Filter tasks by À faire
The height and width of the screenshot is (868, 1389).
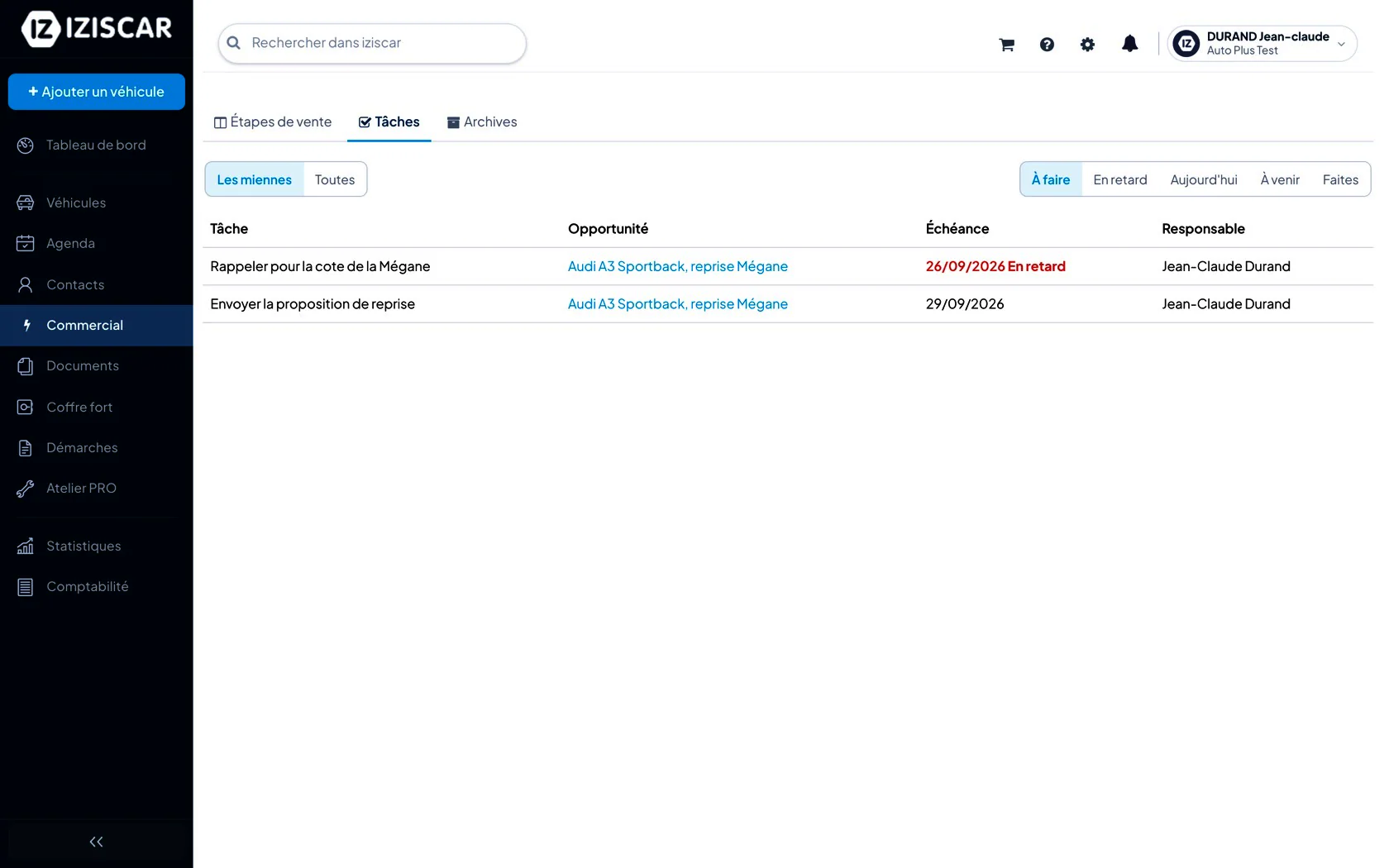[x=1051, y=179]
